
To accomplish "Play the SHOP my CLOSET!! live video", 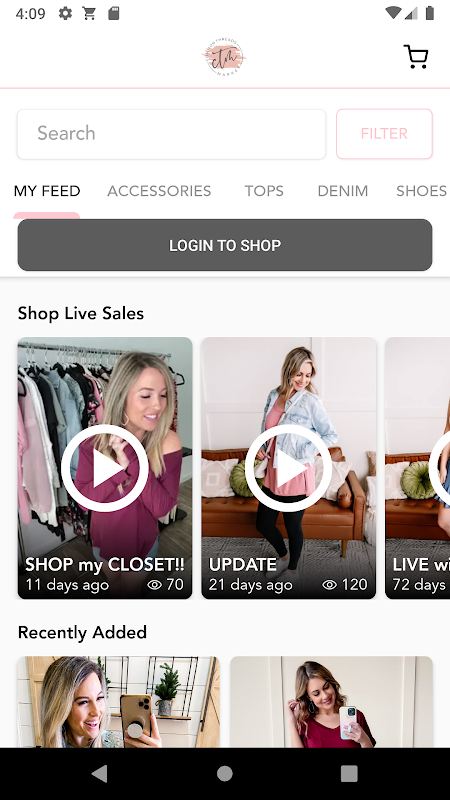I will (105, 468).
